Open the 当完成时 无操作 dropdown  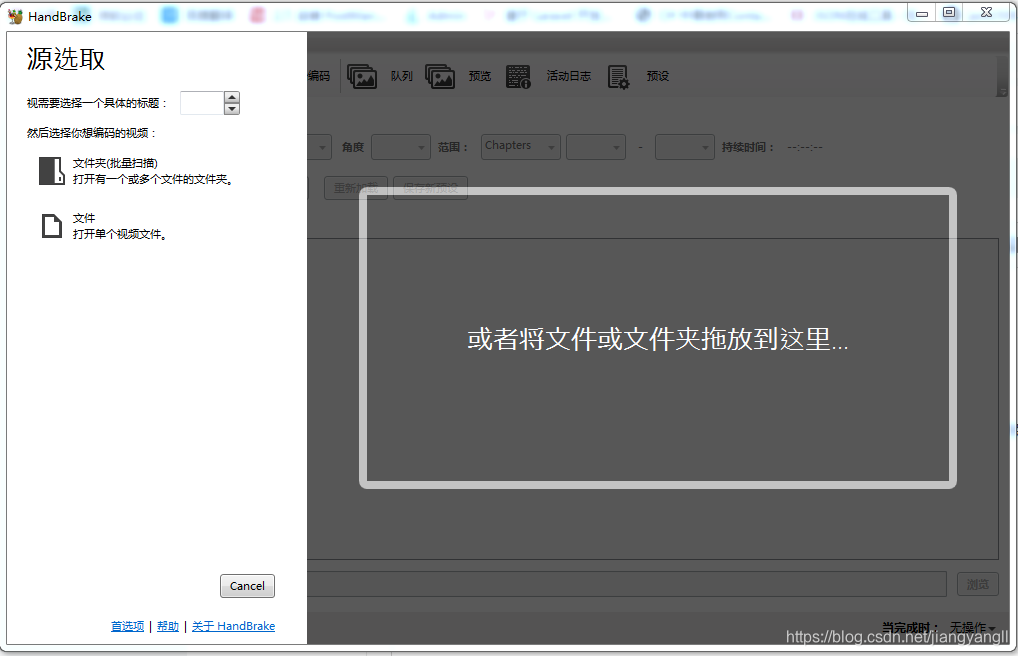(x=973, y=627)
